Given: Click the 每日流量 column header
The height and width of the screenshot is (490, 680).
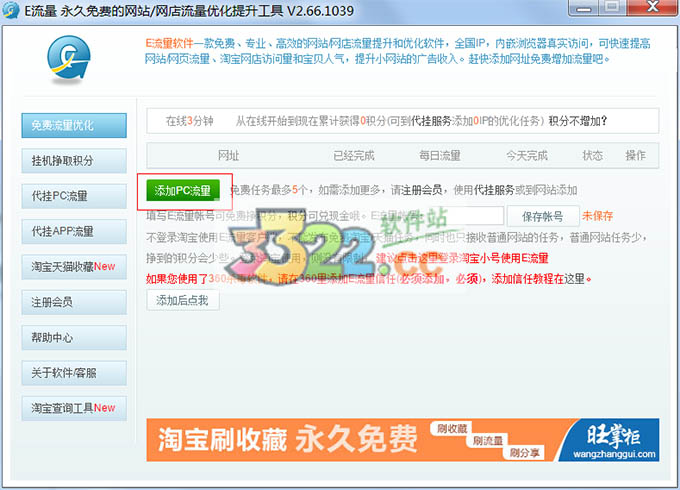Looking at the screenshot, I should [440, 155].
